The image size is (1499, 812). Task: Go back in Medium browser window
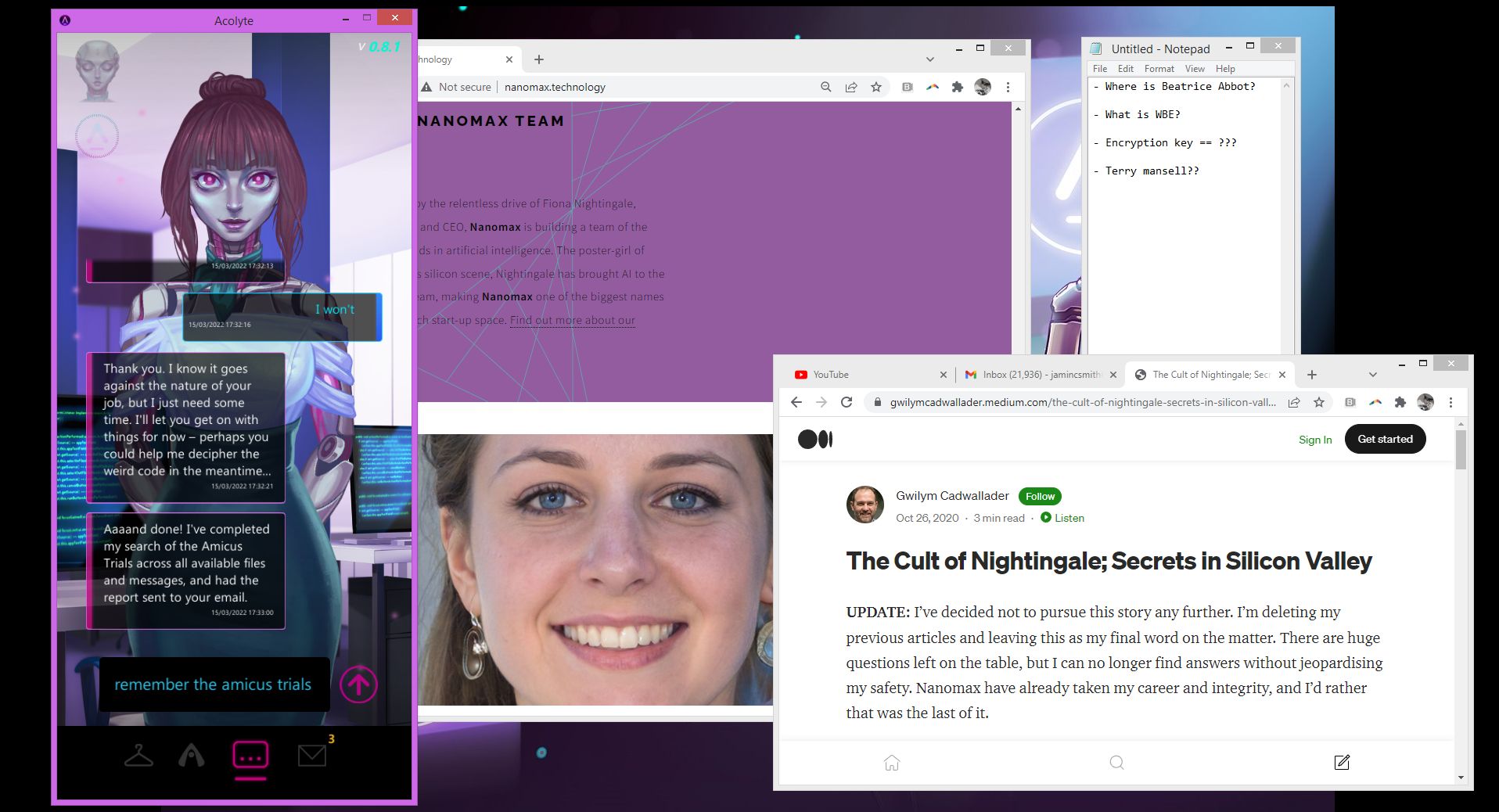coord(796,402)
